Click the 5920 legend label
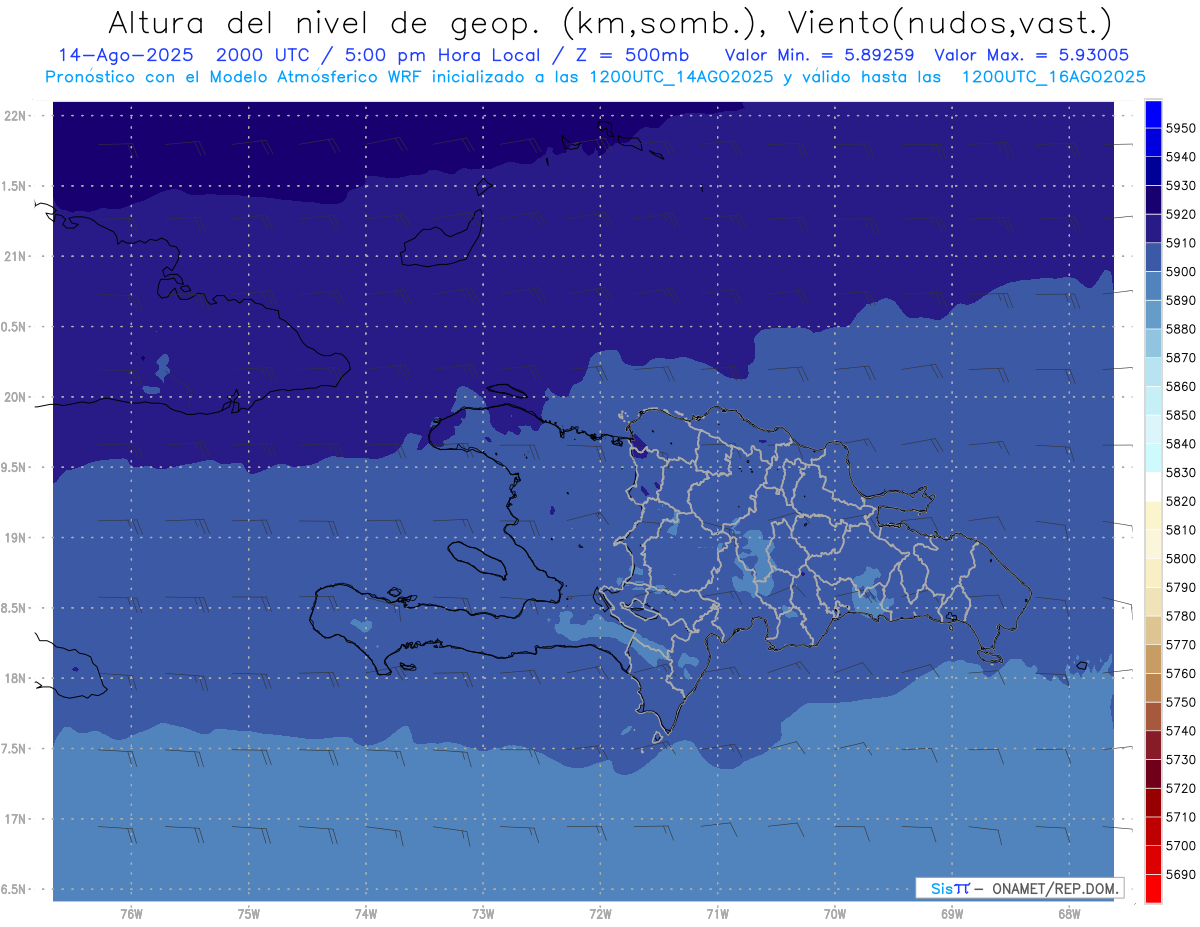The image size is (1200, 927). (x=1181, y=214)
